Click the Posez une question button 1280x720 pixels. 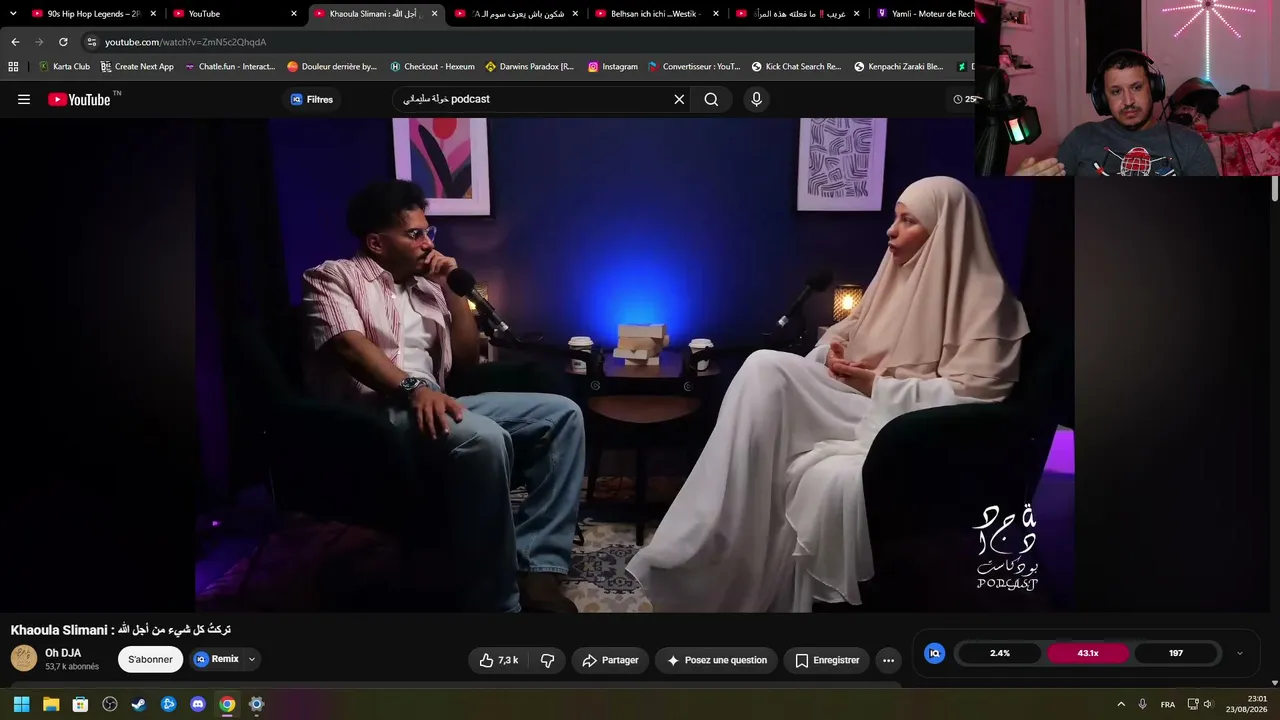coord(717,660)
